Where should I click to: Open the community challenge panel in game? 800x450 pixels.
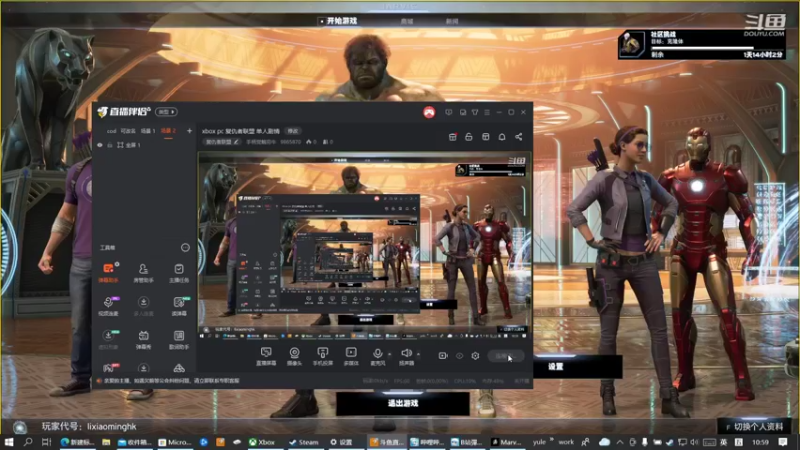(702, 44)
